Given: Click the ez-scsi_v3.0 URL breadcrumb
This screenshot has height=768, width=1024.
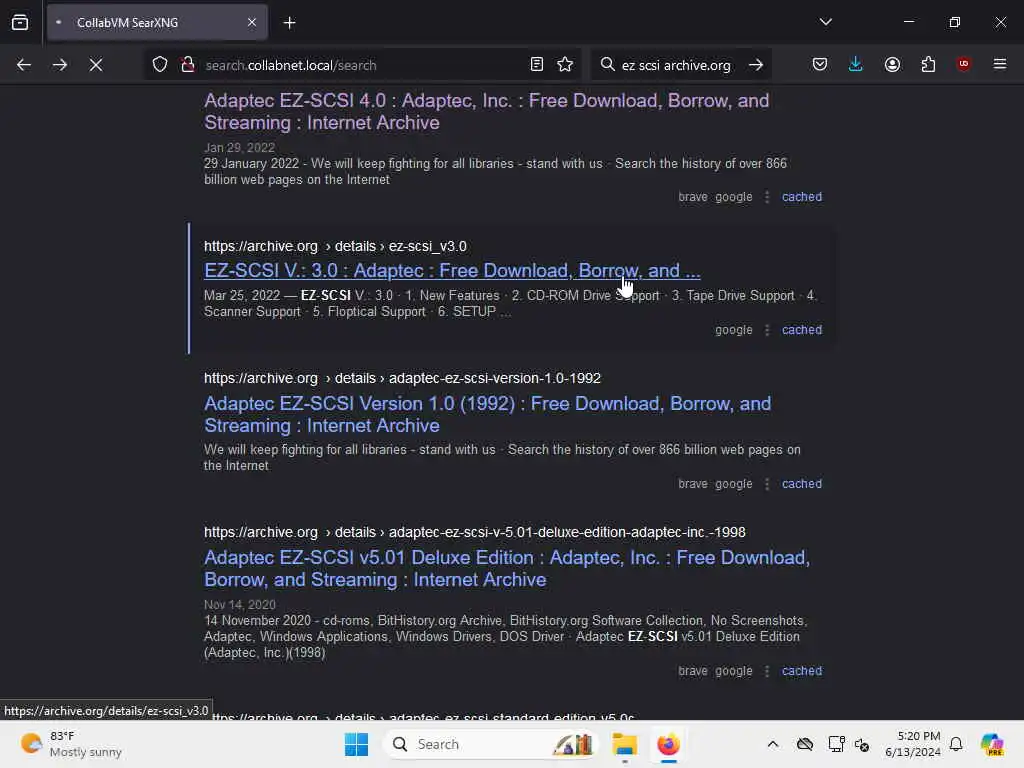Looking at the screenshot, I should point(335,246).
